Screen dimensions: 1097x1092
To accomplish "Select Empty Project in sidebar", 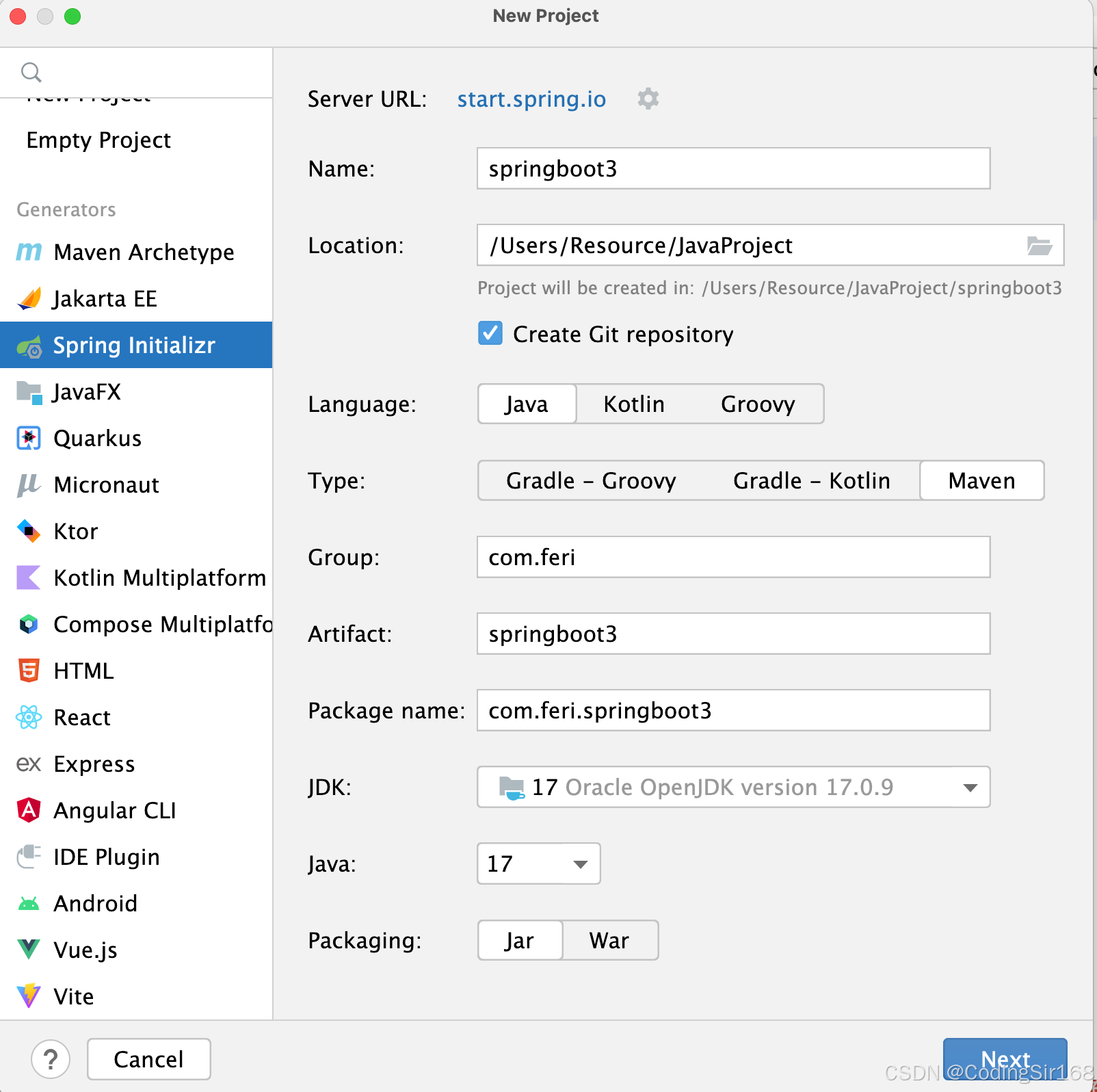I will pos(99,140).
